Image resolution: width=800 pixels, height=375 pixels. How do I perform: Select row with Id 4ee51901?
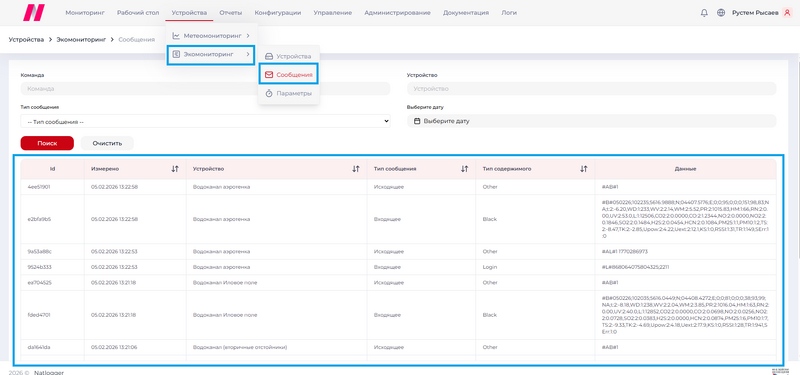click(x=398, y=187)
